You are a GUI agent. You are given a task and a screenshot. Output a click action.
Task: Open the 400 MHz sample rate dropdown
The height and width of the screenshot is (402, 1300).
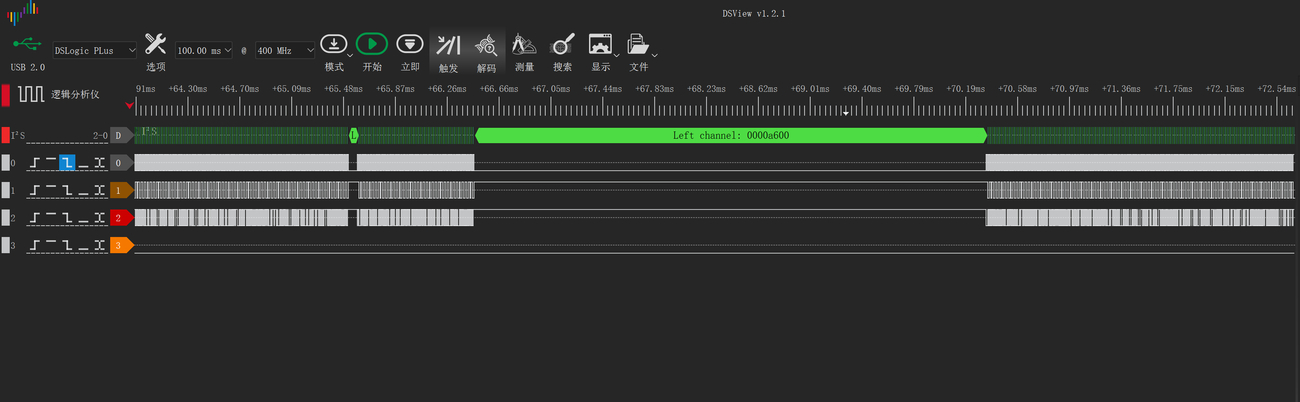[285, 50]
